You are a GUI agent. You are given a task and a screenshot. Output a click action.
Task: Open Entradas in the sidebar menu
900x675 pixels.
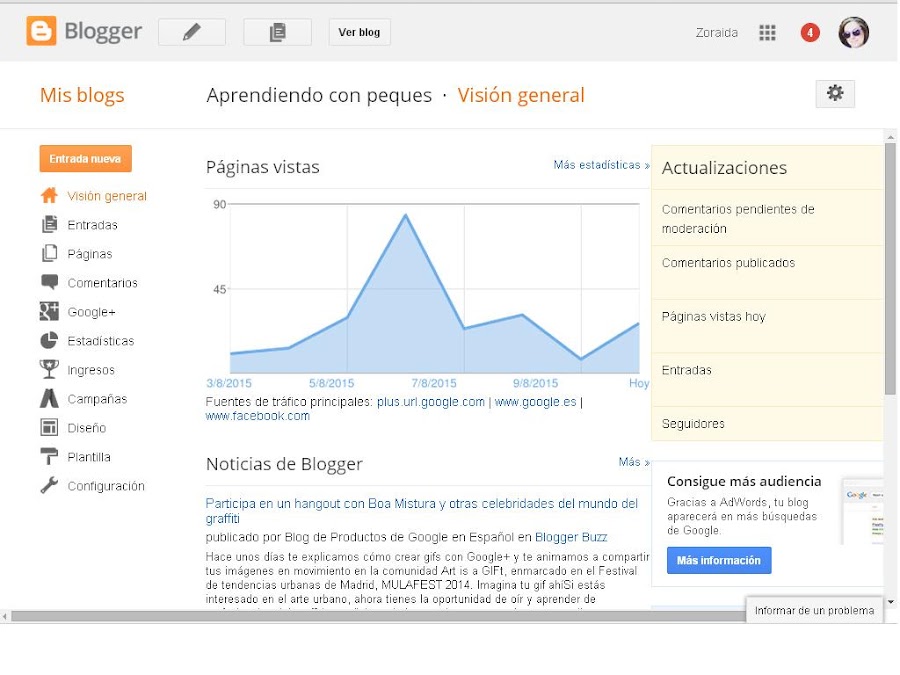pos(92,225)
